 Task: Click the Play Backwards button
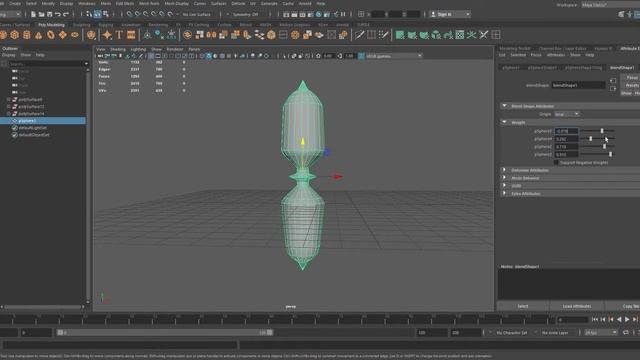(x=619, y=320)
